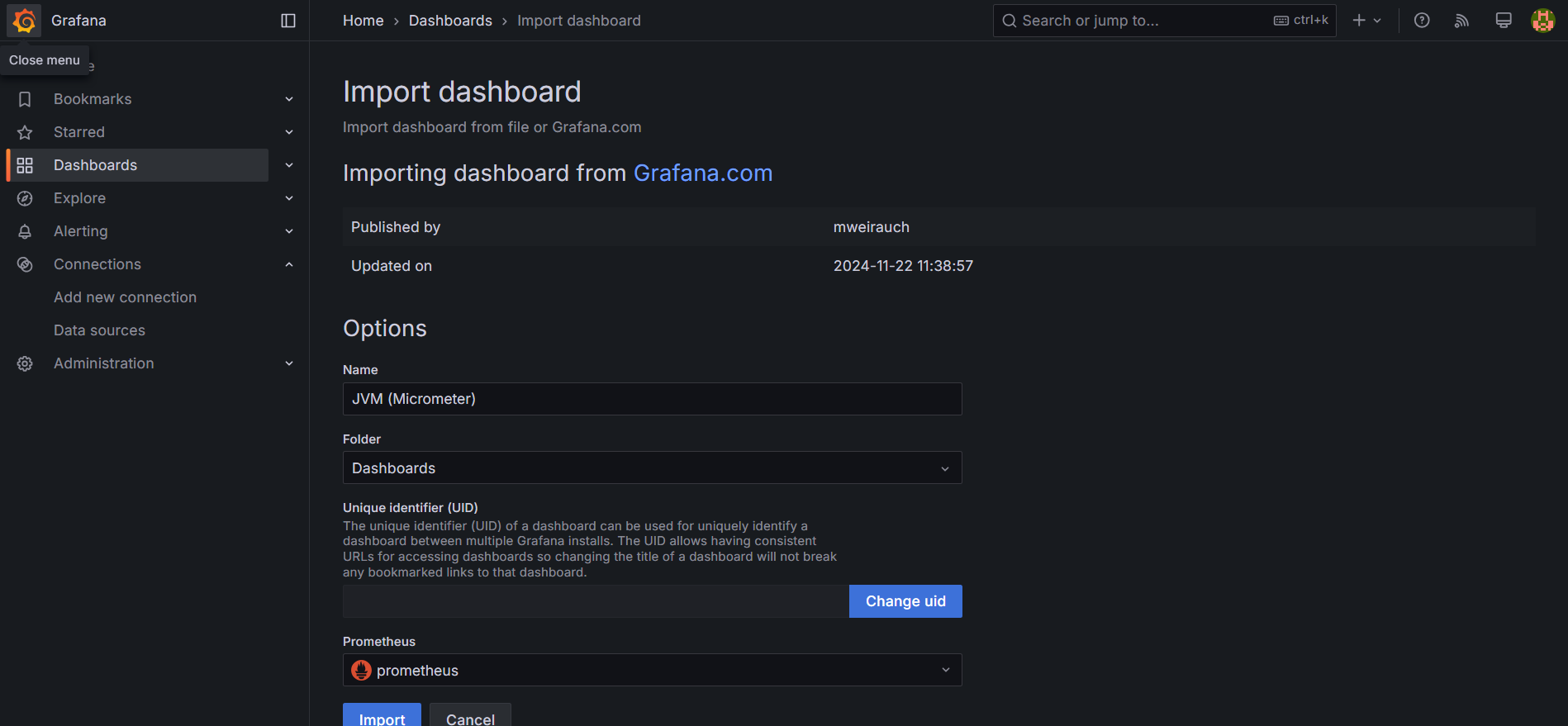Click the search magnifier icon
1568x726 pixels.
point(1010,21)
